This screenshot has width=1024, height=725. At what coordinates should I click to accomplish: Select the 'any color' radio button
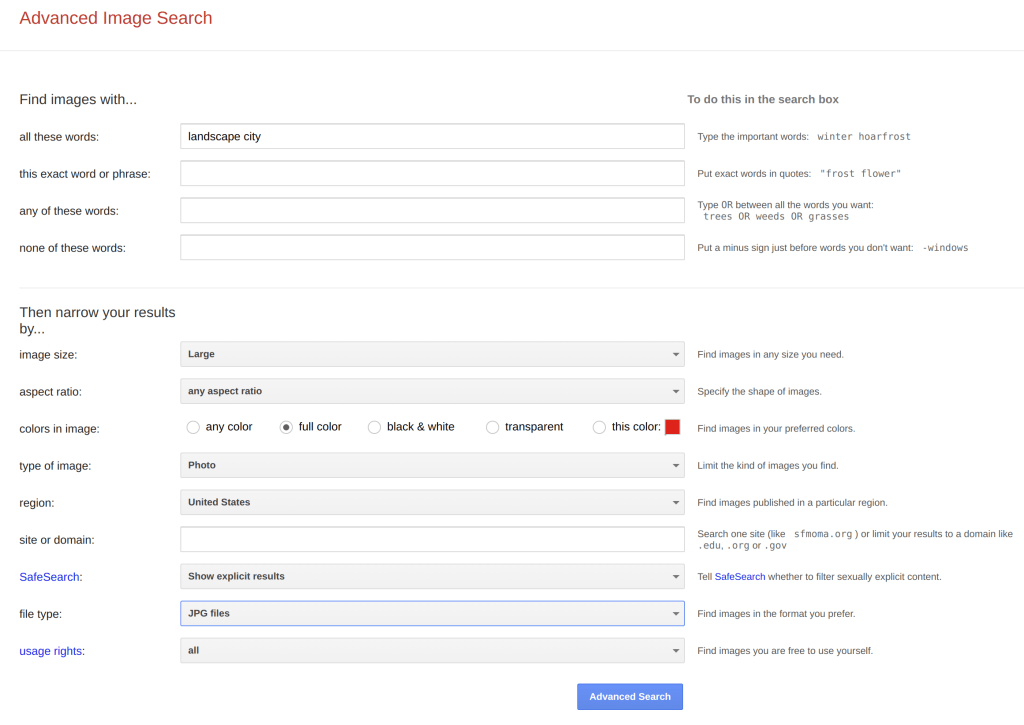click(x=193, y=427)
